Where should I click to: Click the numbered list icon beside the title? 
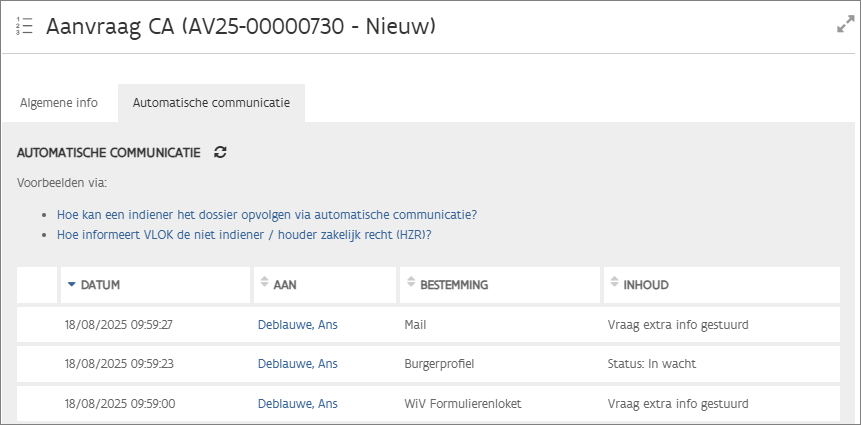point(25,27)
